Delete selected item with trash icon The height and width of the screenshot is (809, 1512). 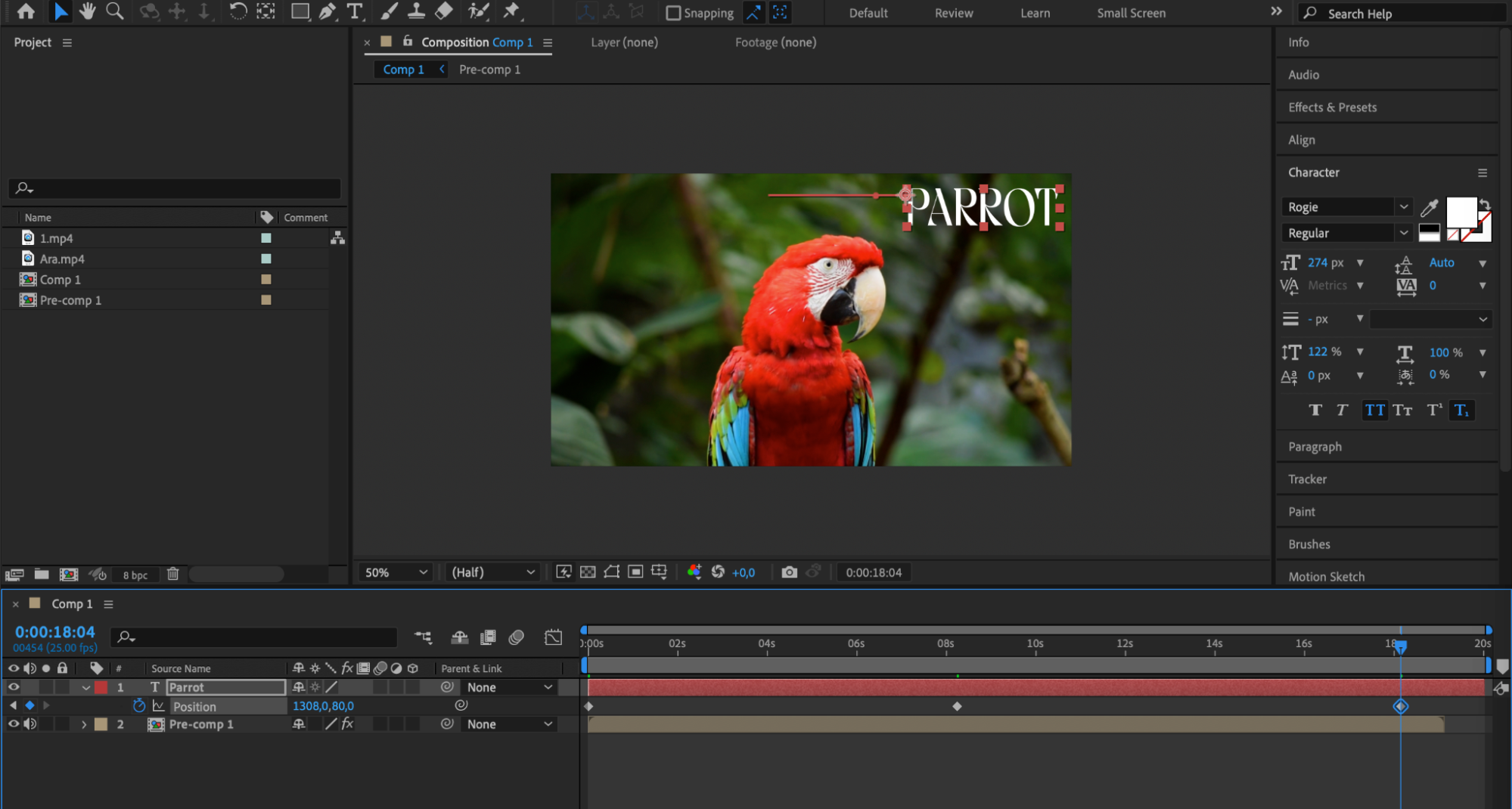(x=172, y=575)
